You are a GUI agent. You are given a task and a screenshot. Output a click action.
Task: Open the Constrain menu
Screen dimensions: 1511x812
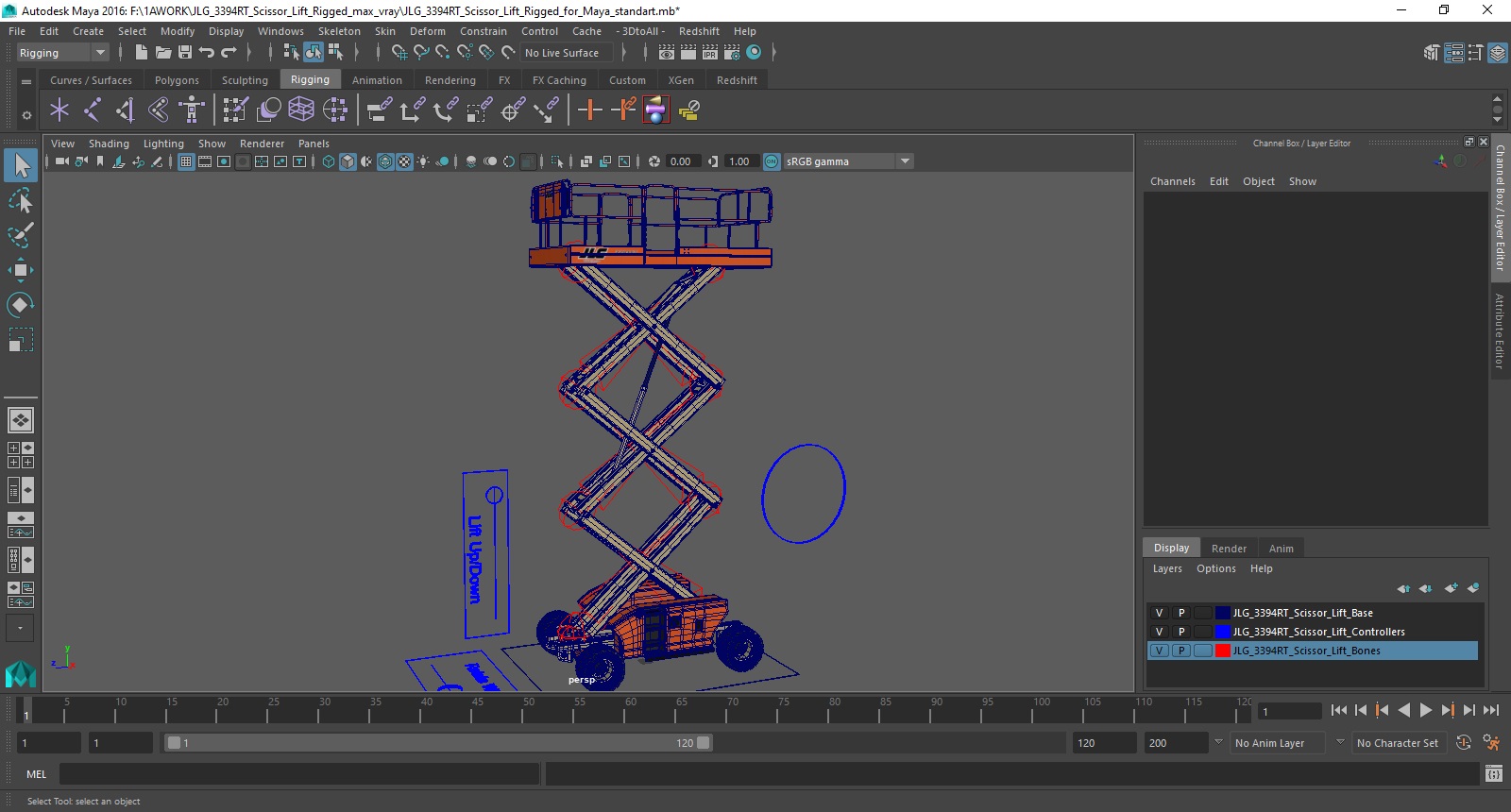click(484, 31)
